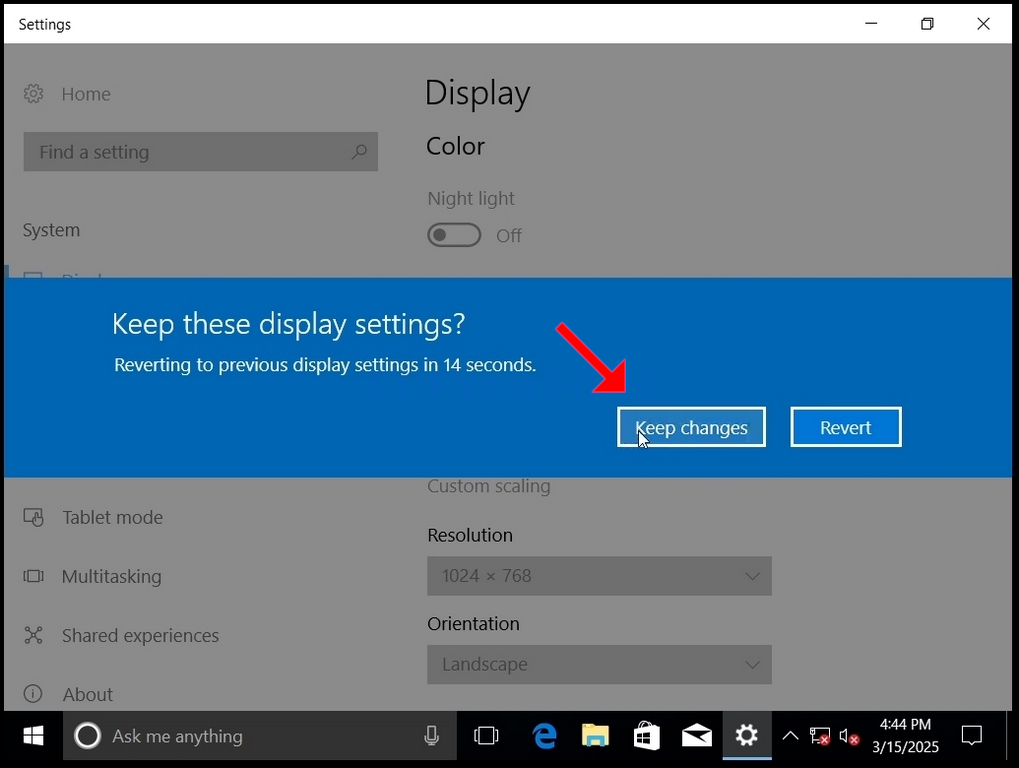Open File Explorer from the taskbar
This screenshot has width=1019, height=768.
tap(595, 736)
